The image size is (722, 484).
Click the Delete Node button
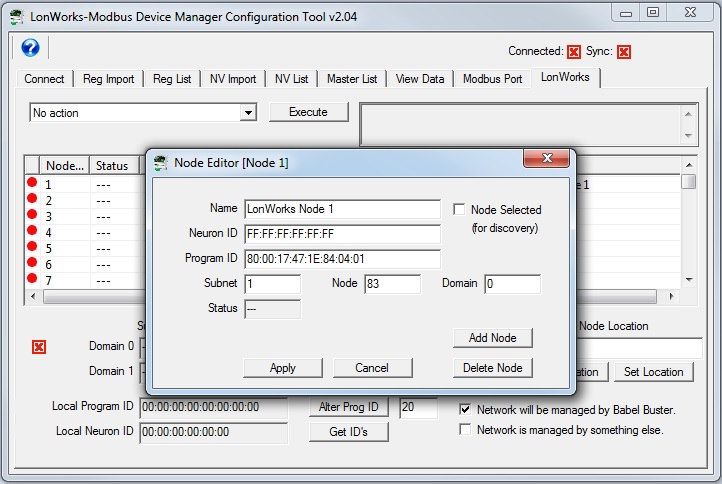493,368
